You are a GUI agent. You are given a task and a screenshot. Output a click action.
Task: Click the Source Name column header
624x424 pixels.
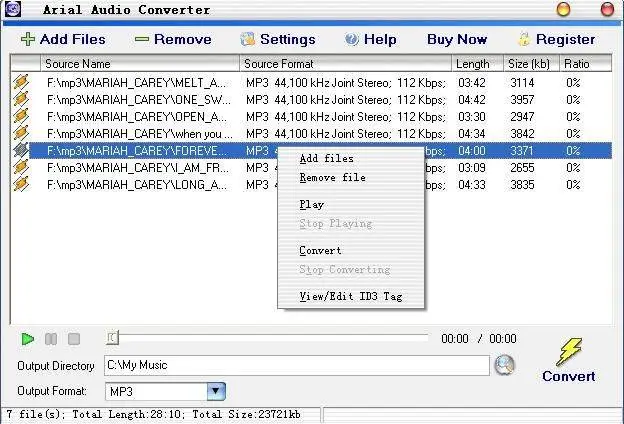pyautogui.click(x=140, y=64)
